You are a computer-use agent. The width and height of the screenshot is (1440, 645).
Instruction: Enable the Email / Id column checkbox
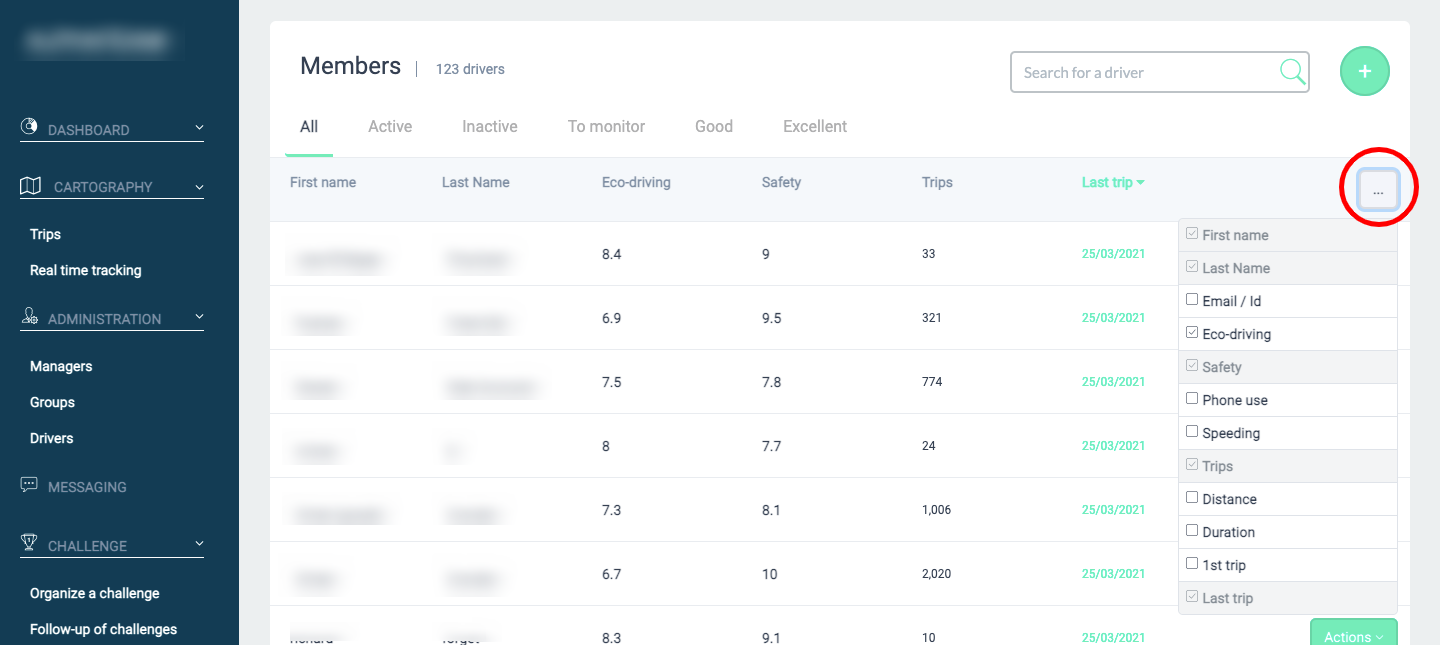[x=1191, y=299]
